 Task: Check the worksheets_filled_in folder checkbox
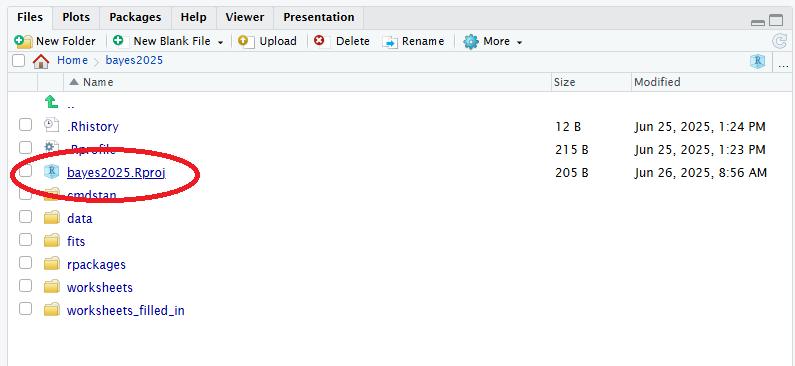click(x=25, y=309)
